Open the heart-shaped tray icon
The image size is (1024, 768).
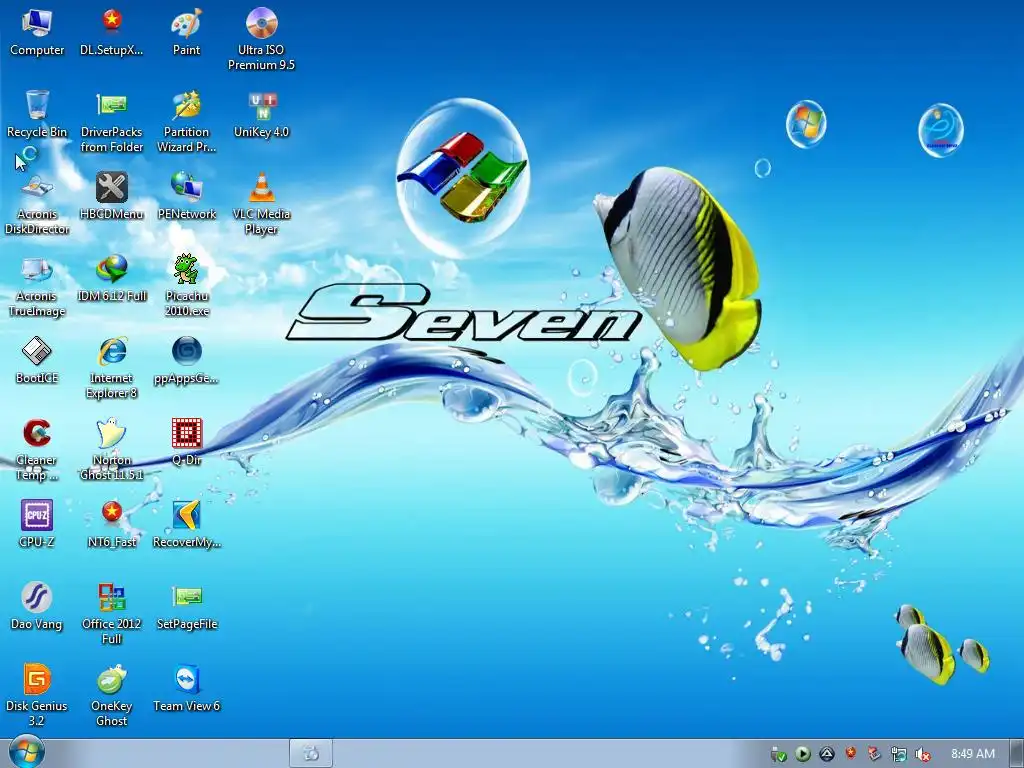click(x=874, y=754)
